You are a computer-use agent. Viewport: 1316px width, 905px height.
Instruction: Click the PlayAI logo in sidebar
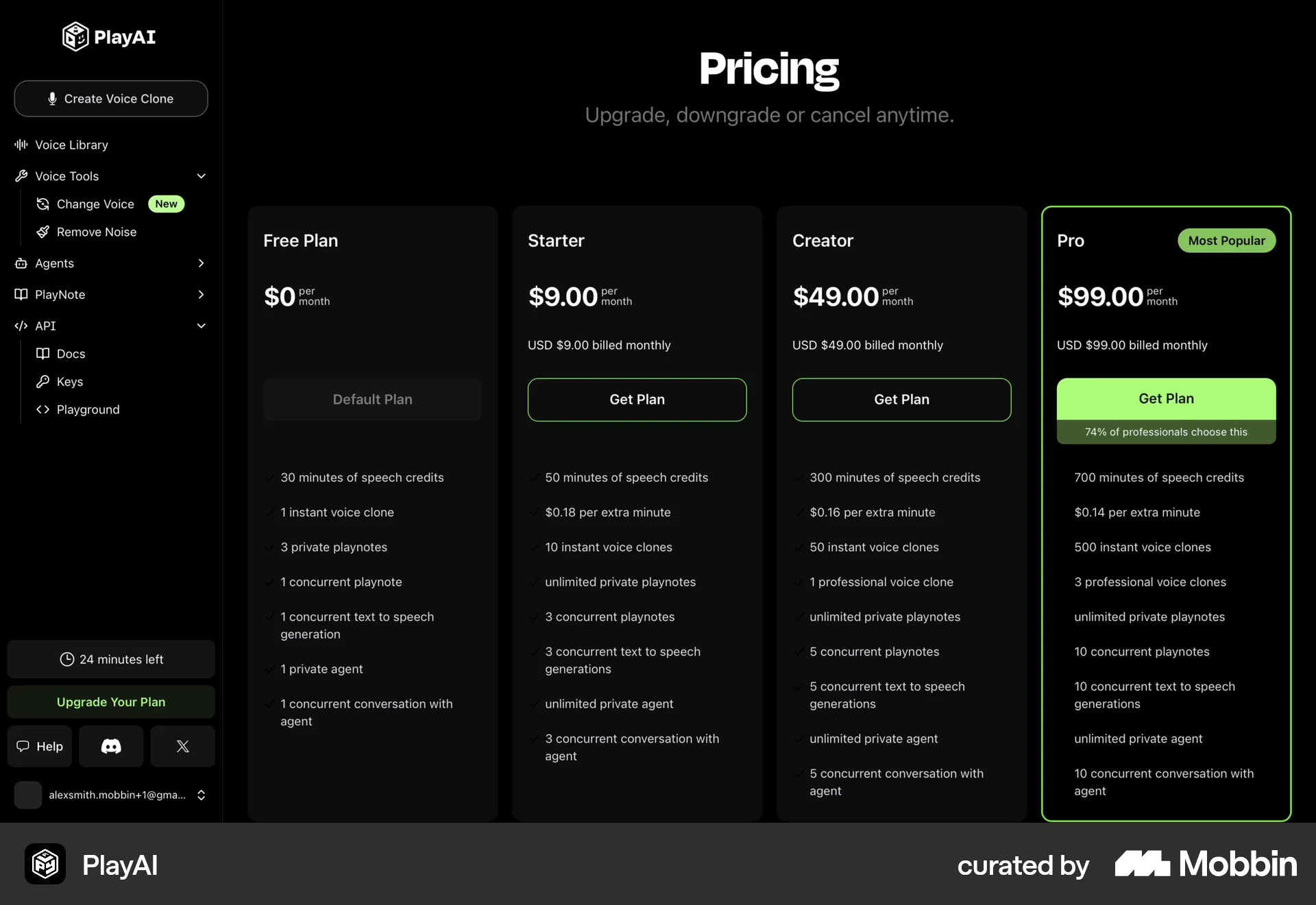point(108,36)
